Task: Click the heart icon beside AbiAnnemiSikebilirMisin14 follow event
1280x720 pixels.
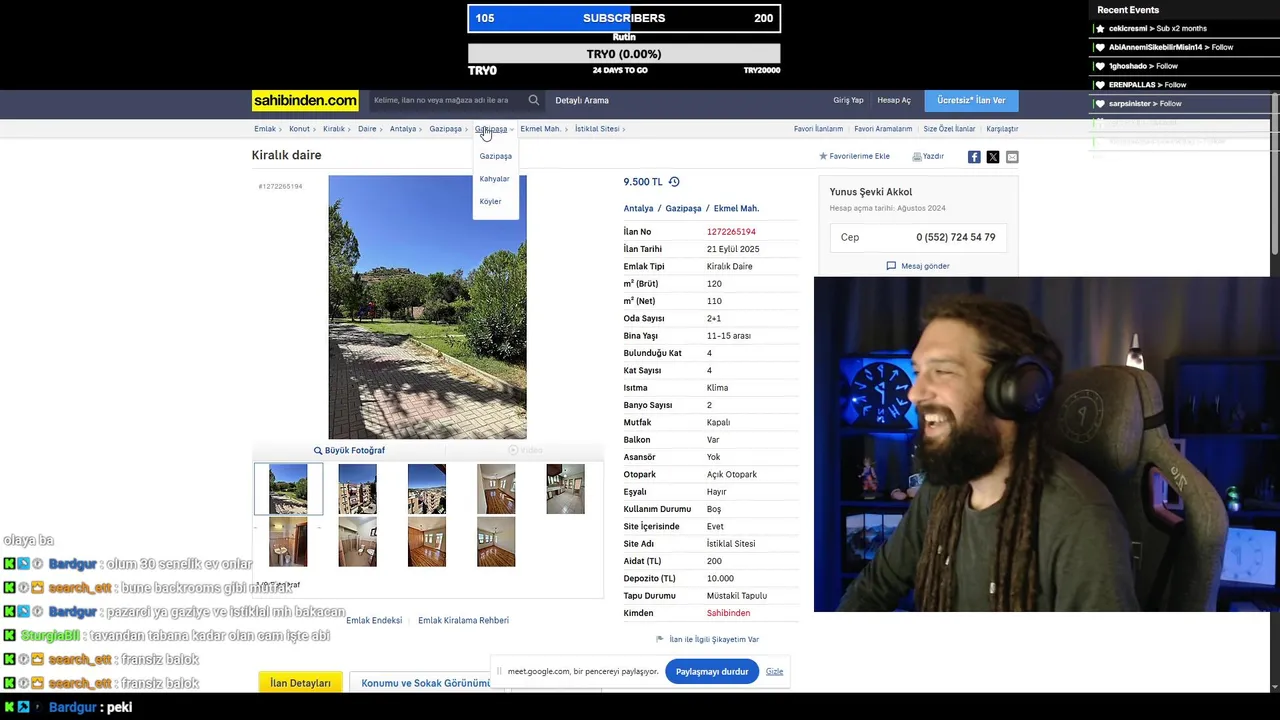Action: [x=1100, y=47]
